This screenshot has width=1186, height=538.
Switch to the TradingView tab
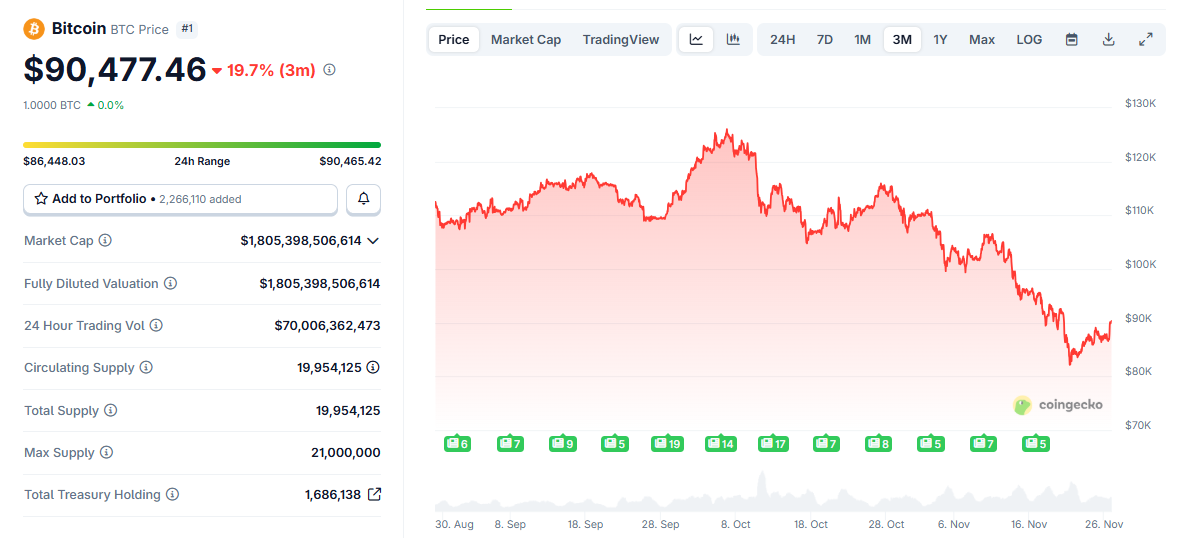621,40
